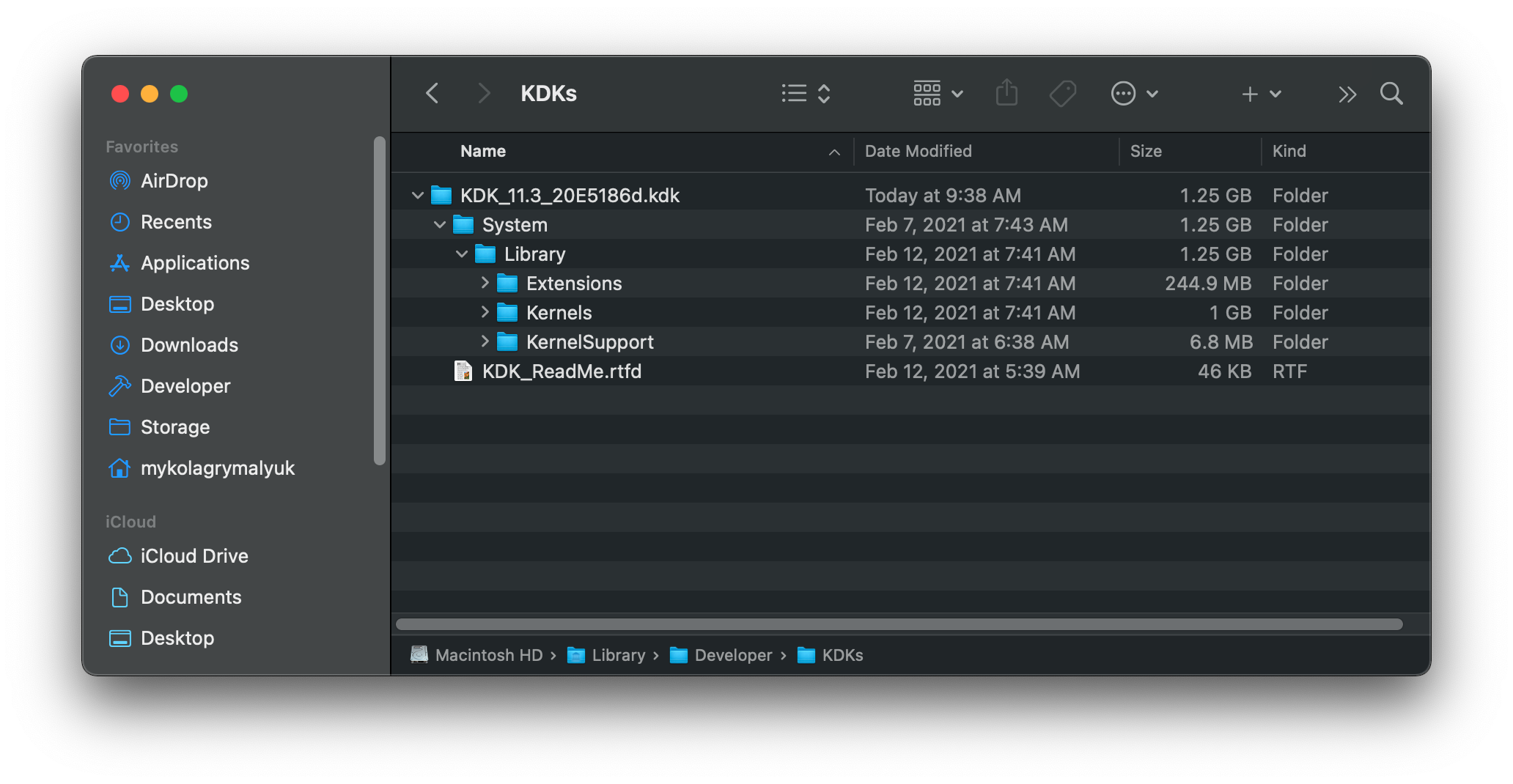Switch view with list view selector
Screen dimensions: 1513x784
coord(805,94)
